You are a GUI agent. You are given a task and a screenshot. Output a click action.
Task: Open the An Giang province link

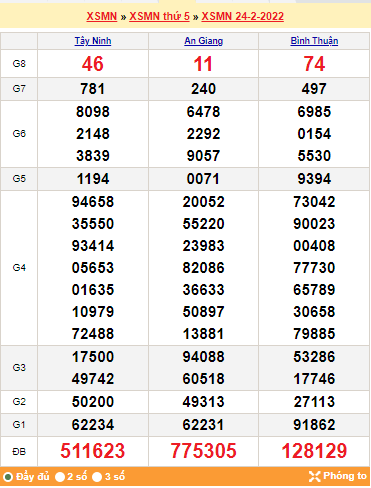[203, 41]
